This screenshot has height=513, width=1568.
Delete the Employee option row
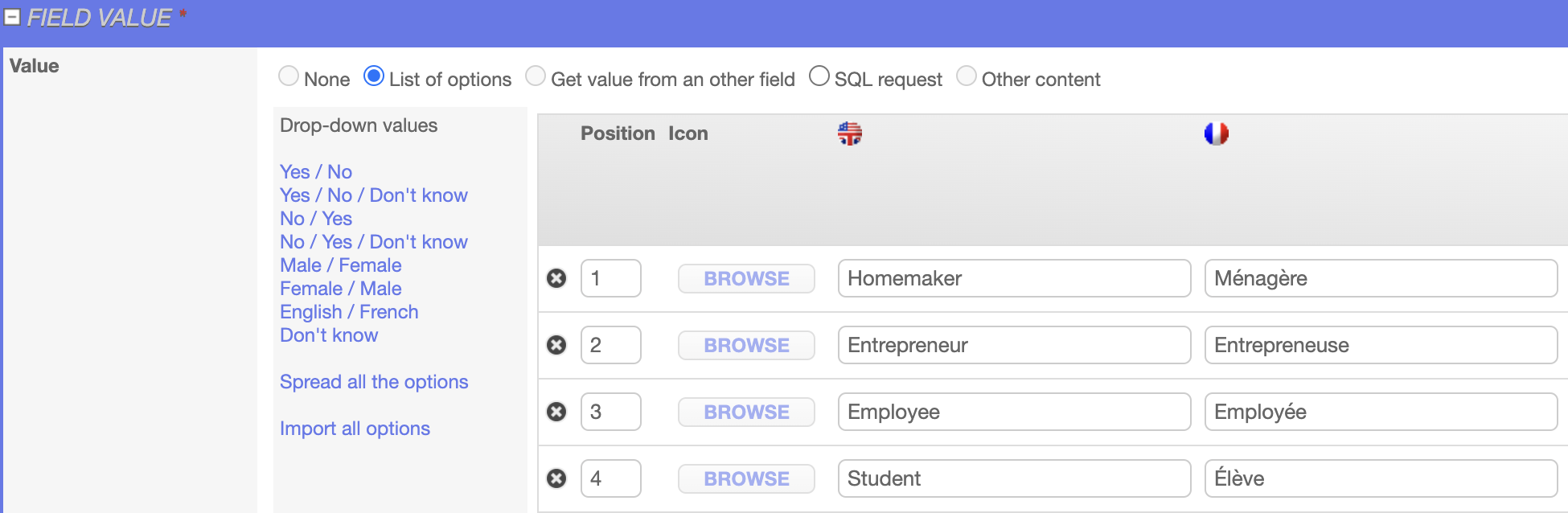556,412
